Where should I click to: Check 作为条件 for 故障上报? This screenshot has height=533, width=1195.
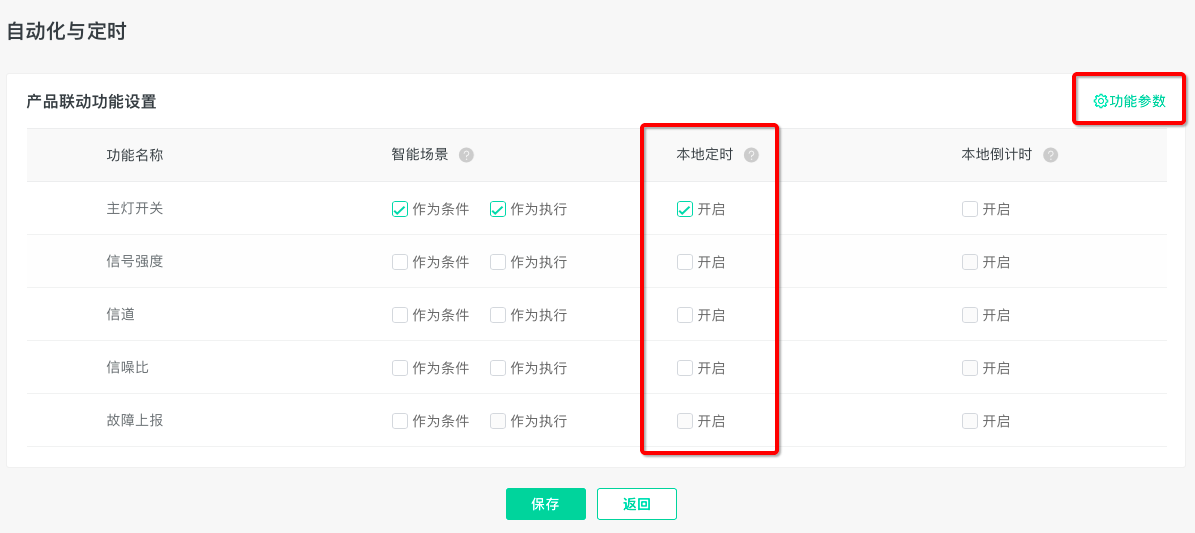tap(399, 421)
